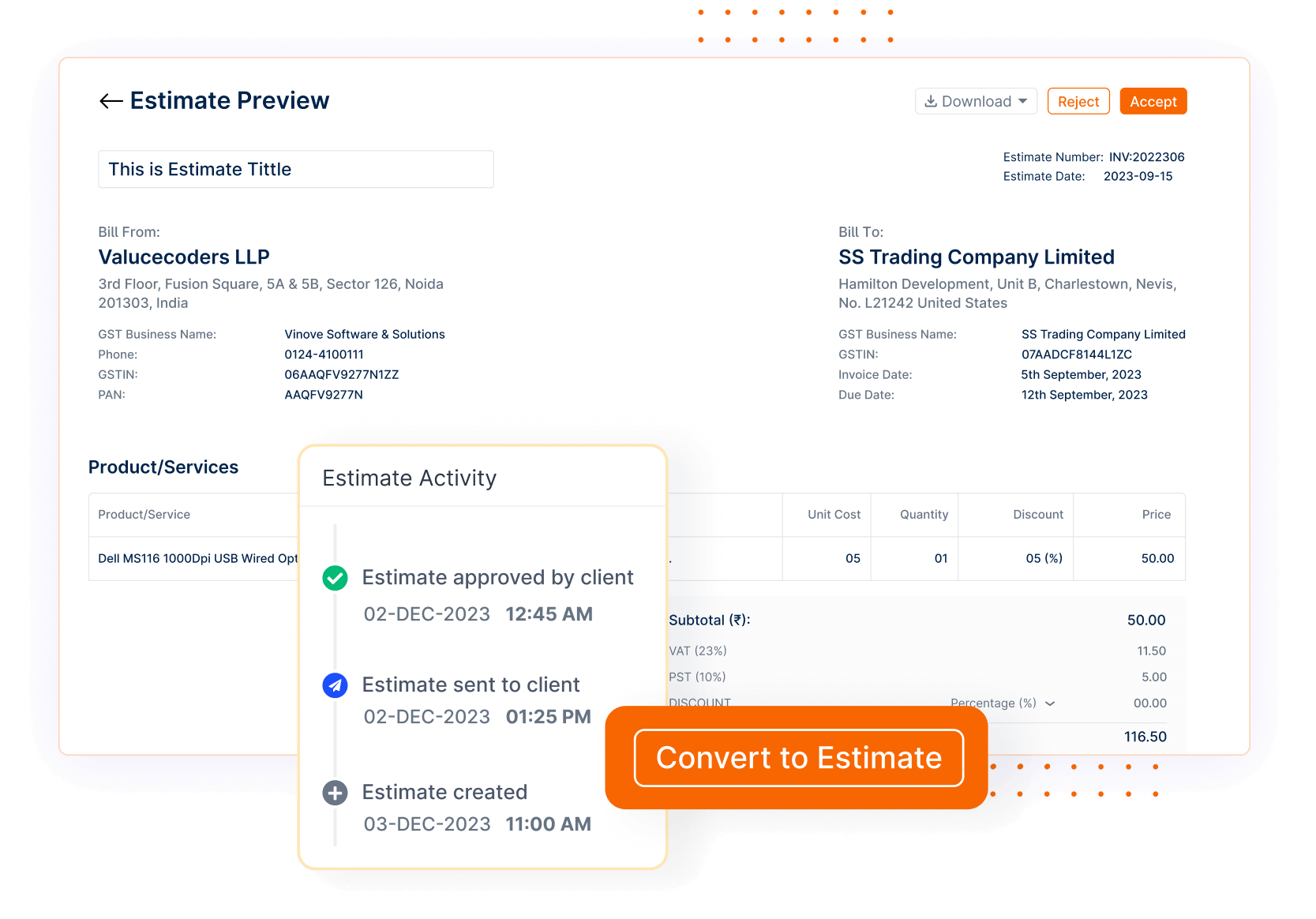Click the Reject button
The image size is (1316, 919).
pos(1078,101)
